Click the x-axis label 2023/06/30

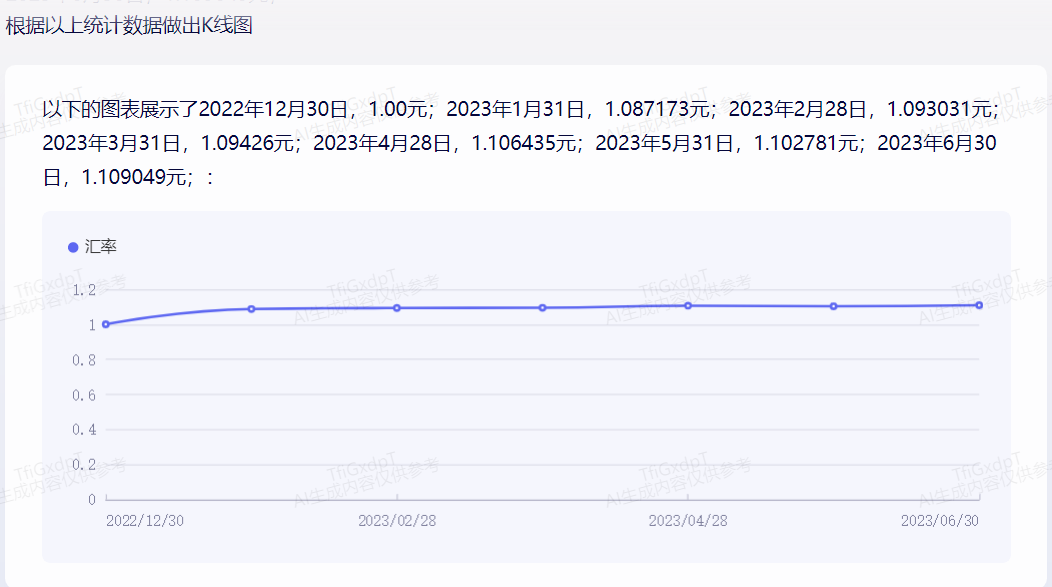[939, 521]
